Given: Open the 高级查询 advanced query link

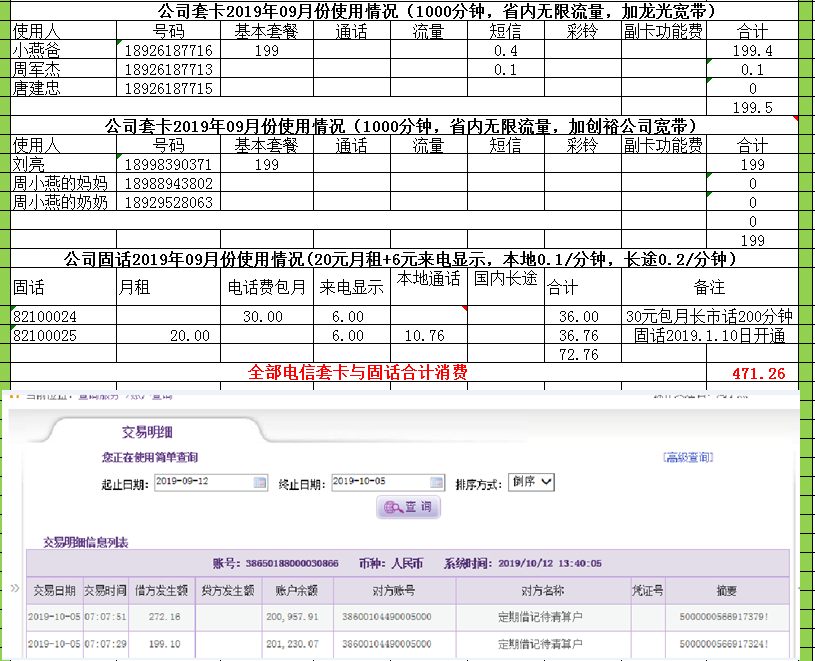Looking at the screenshot, I should (688, 458).
